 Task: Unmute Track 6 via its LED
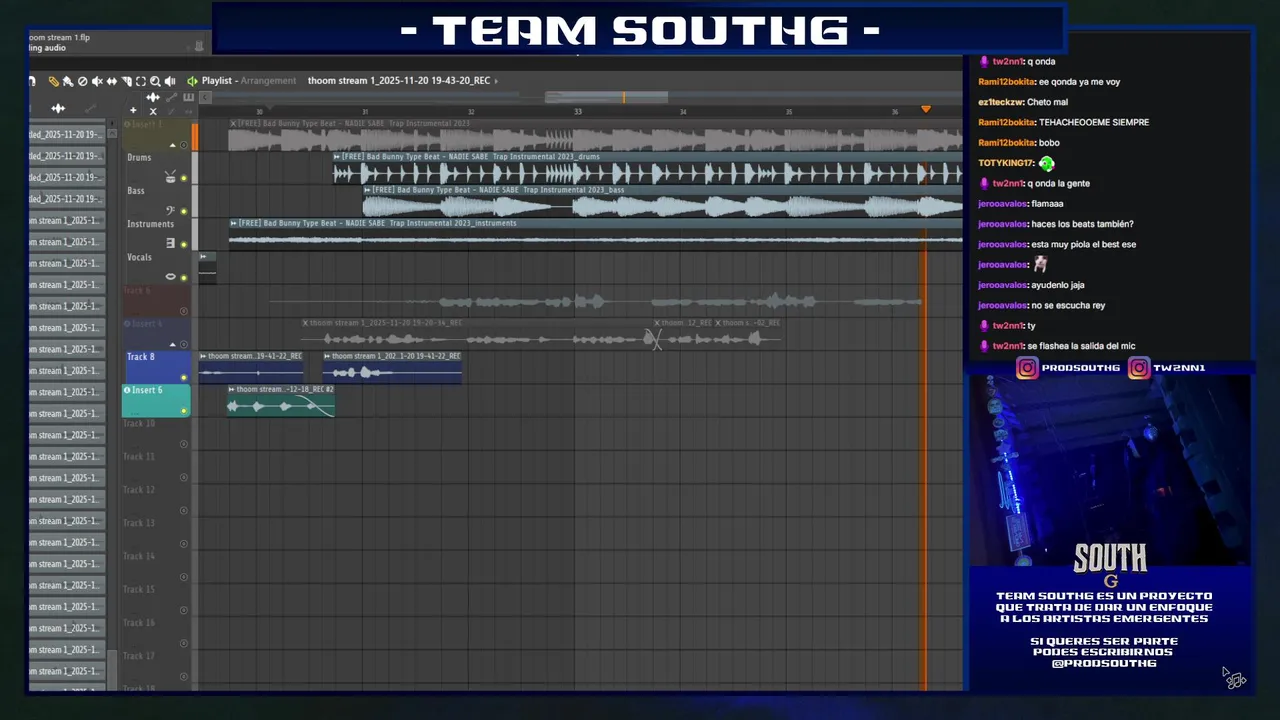[184, 311]
